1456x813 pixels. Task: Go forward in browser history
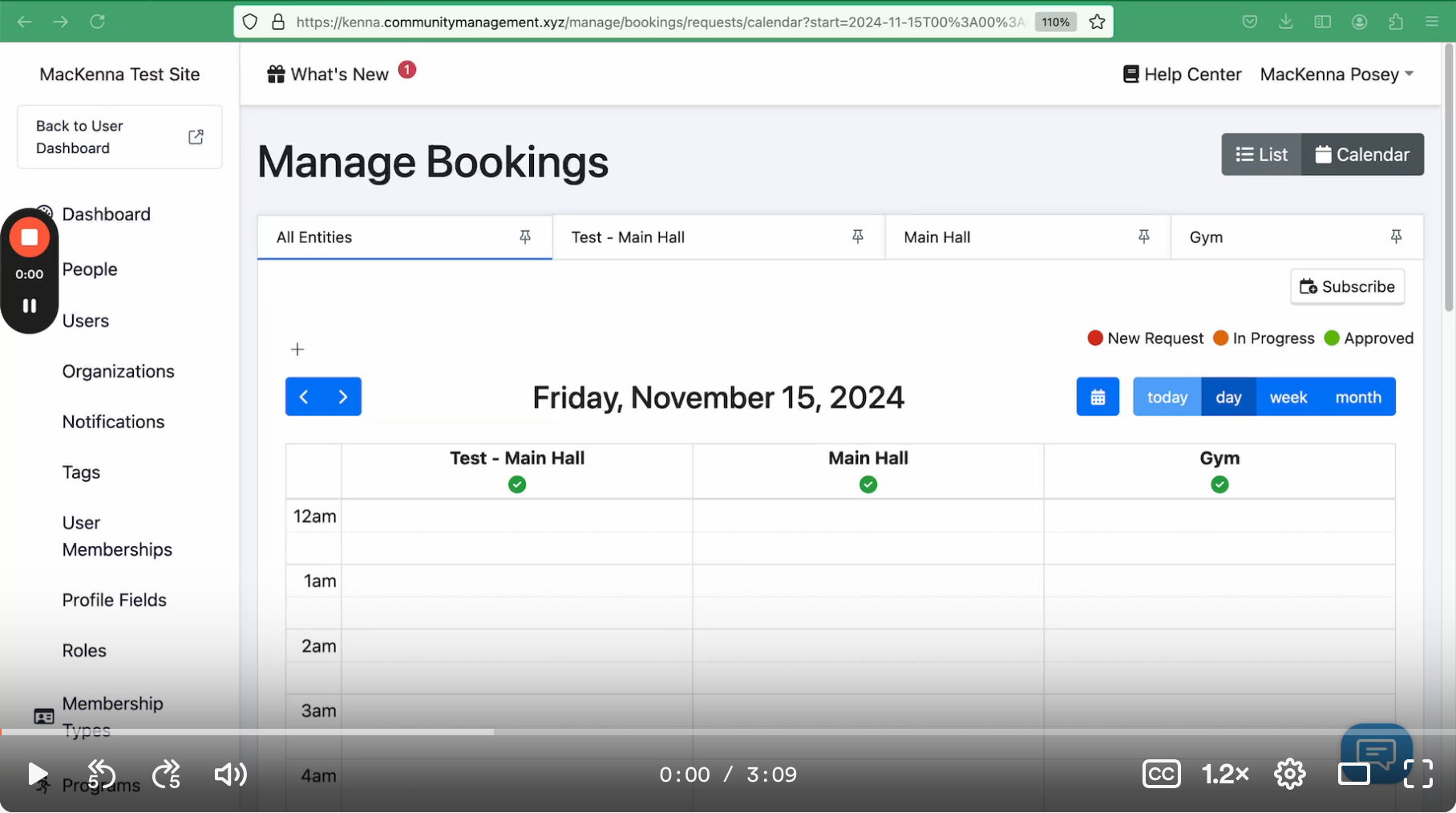tap(61, 22)
